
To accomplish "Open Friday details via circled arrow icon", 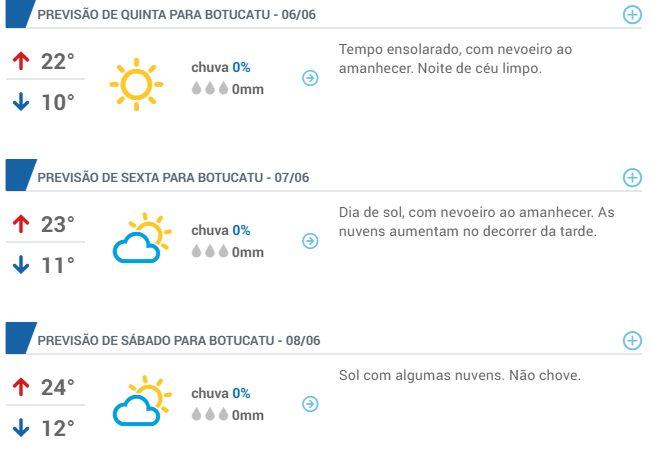I will [310, 241].
